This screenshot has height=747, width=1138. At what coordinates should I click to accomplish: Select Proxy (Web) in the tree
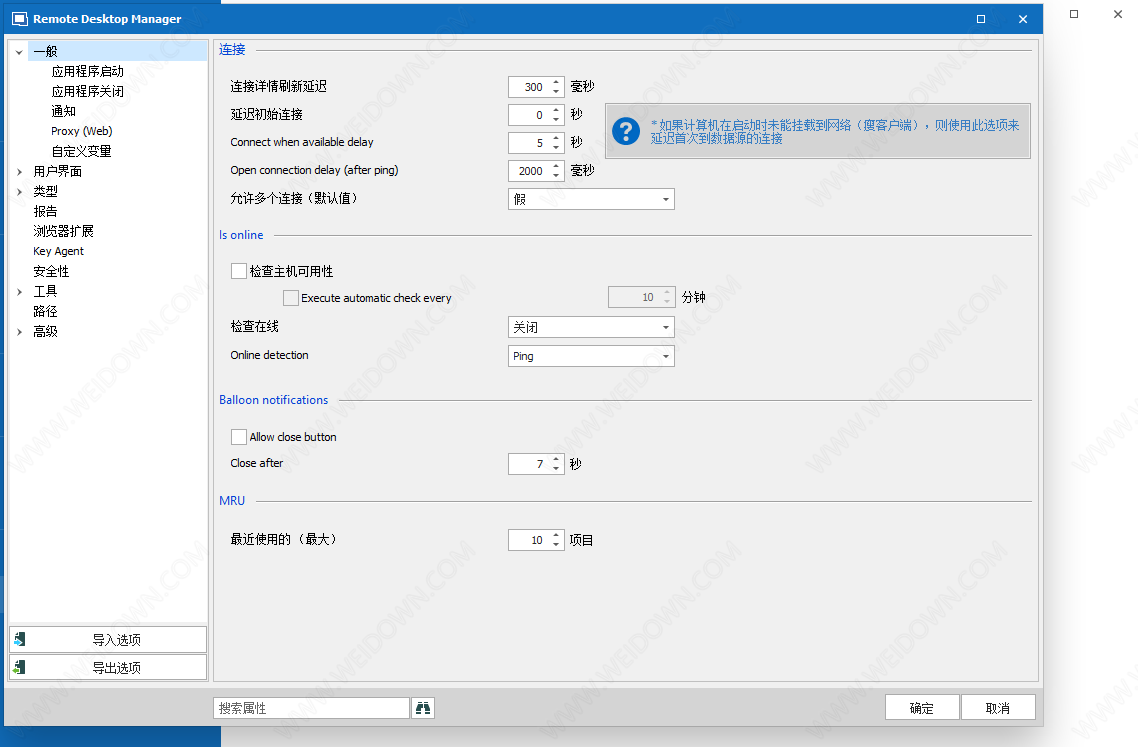[x=81, y=131]
